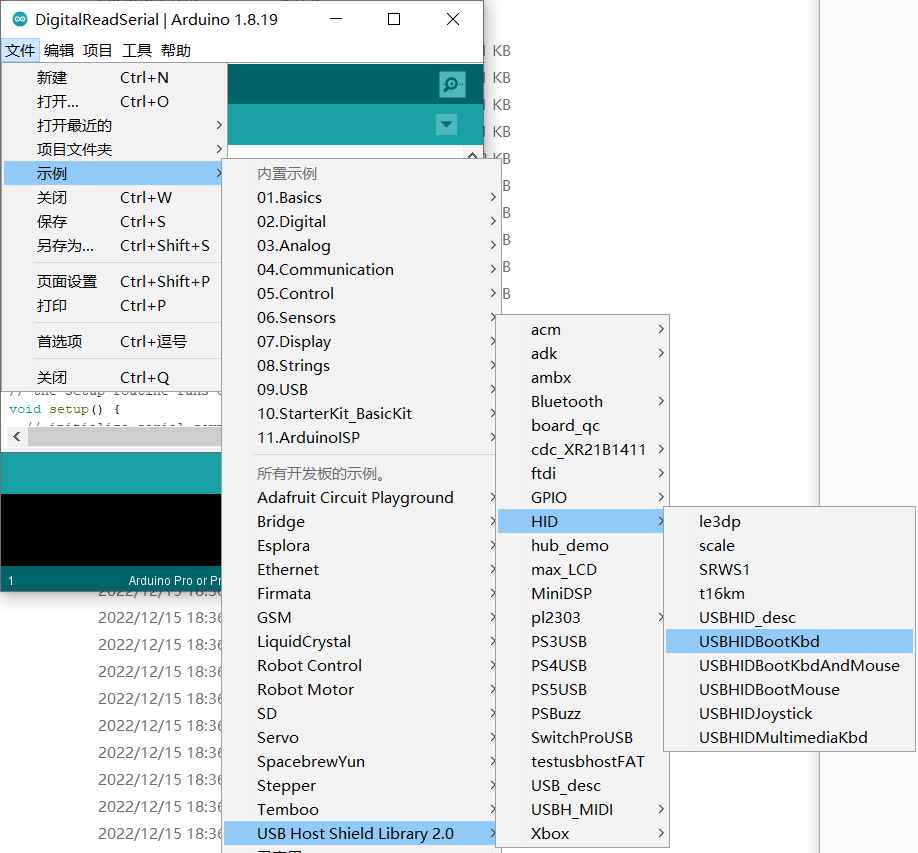This screenshot has width=918, height=853.
Task: Open 11.ArduinoISP examples
Action: tap(361, 438)
